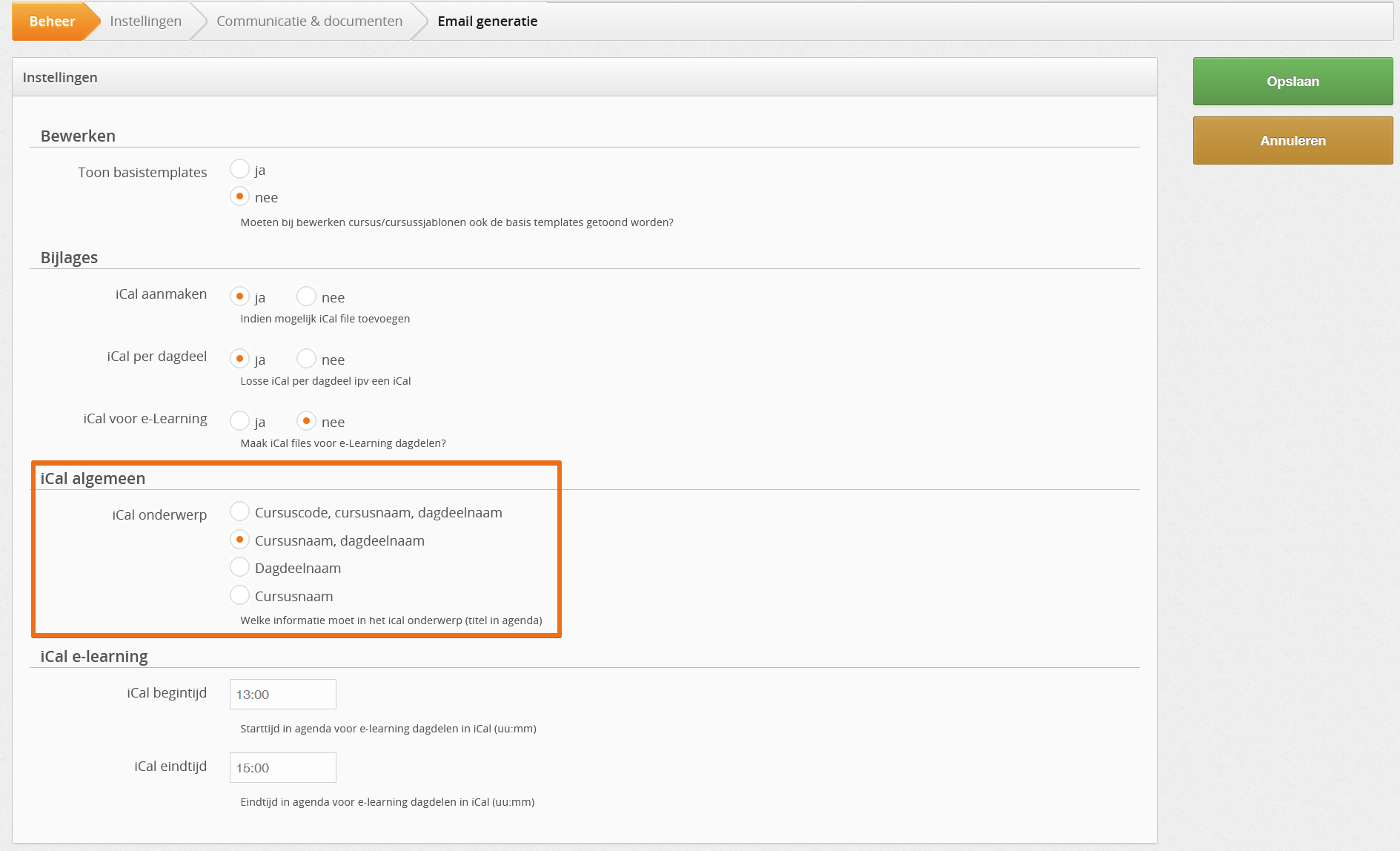Click help text 'Eindtijd in agenda voor e-learning'

coord(387,802)
